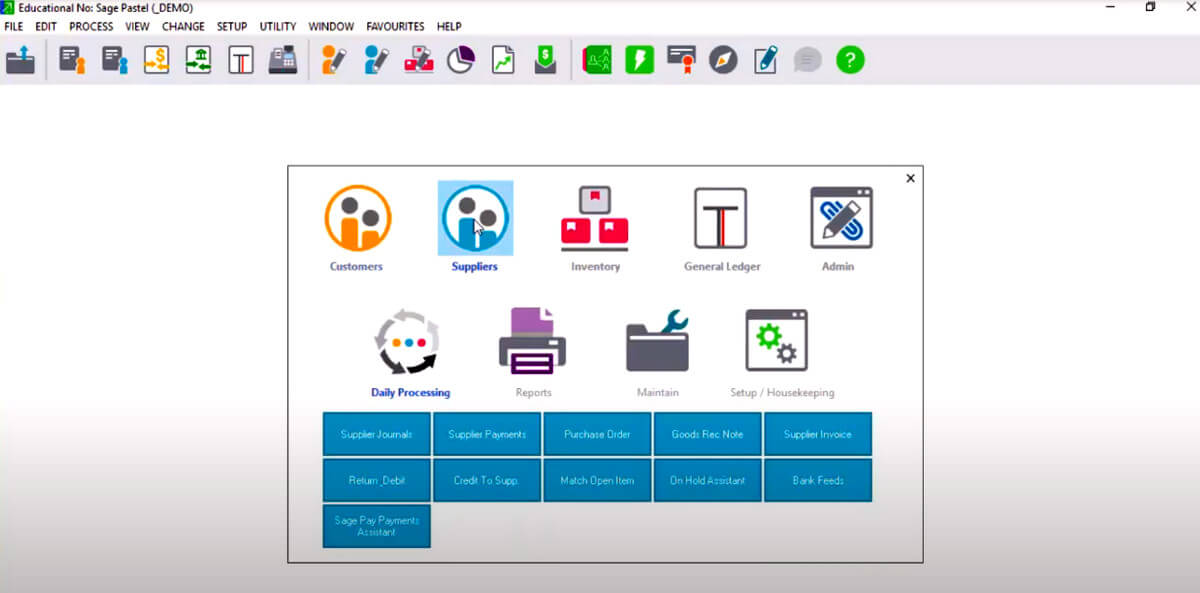1200x593 pixels.
Task: Click the pie chart toolbar icon
Action: pyautogui.click(x=460, y=60)
